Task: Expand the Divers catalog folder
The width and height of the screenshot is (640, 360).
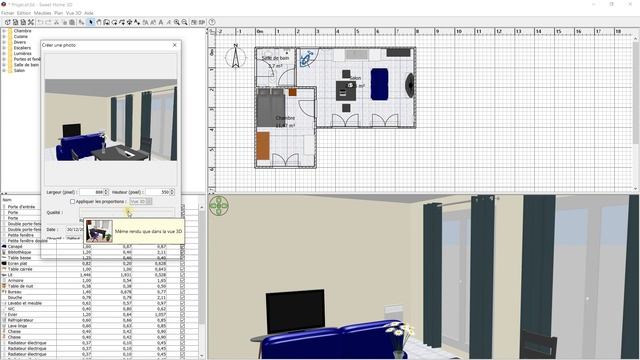Action: [x=4, y=42]
